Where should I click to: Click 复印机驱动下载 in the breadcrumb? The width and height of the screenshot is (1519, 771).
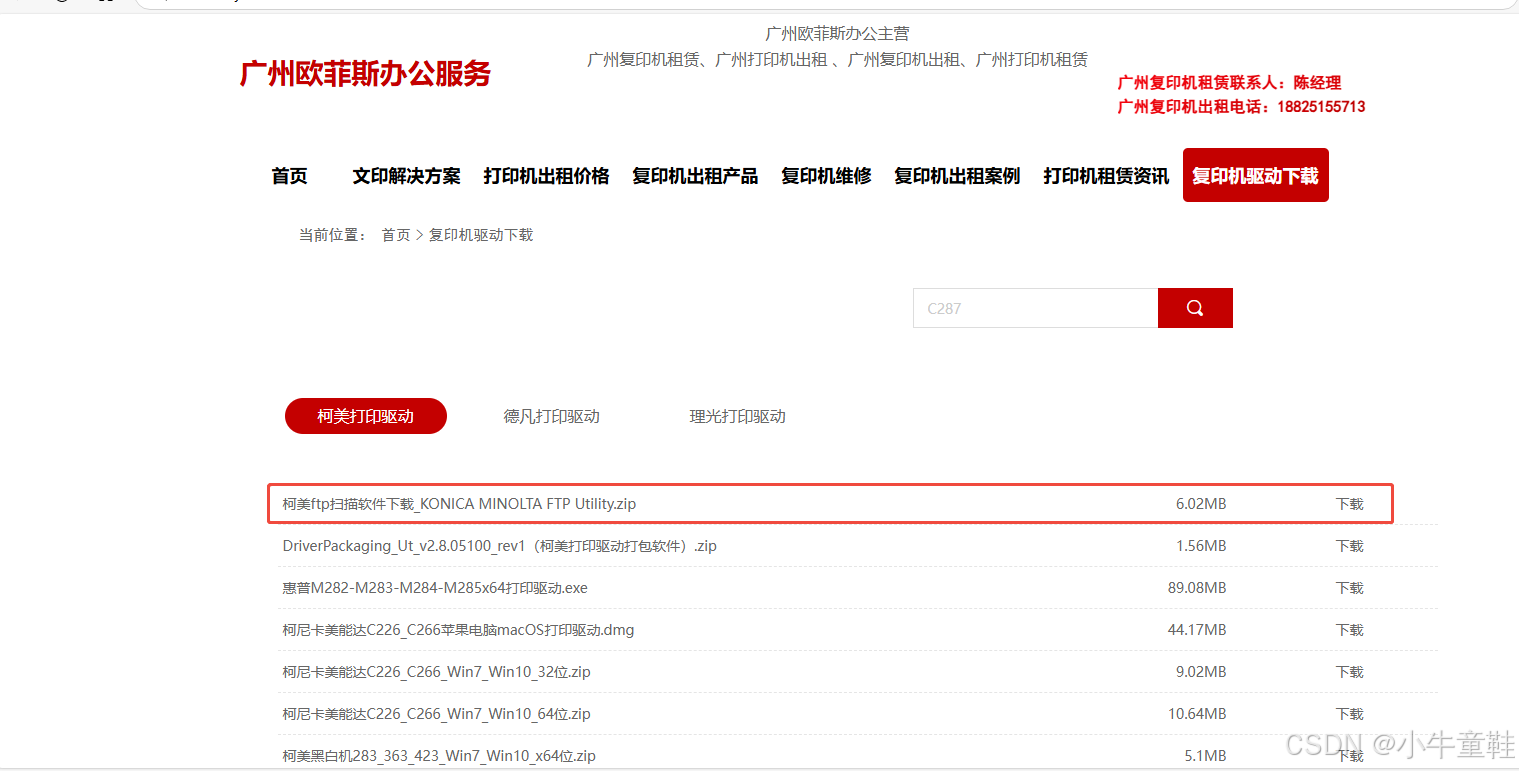click(x=481, y=235)
